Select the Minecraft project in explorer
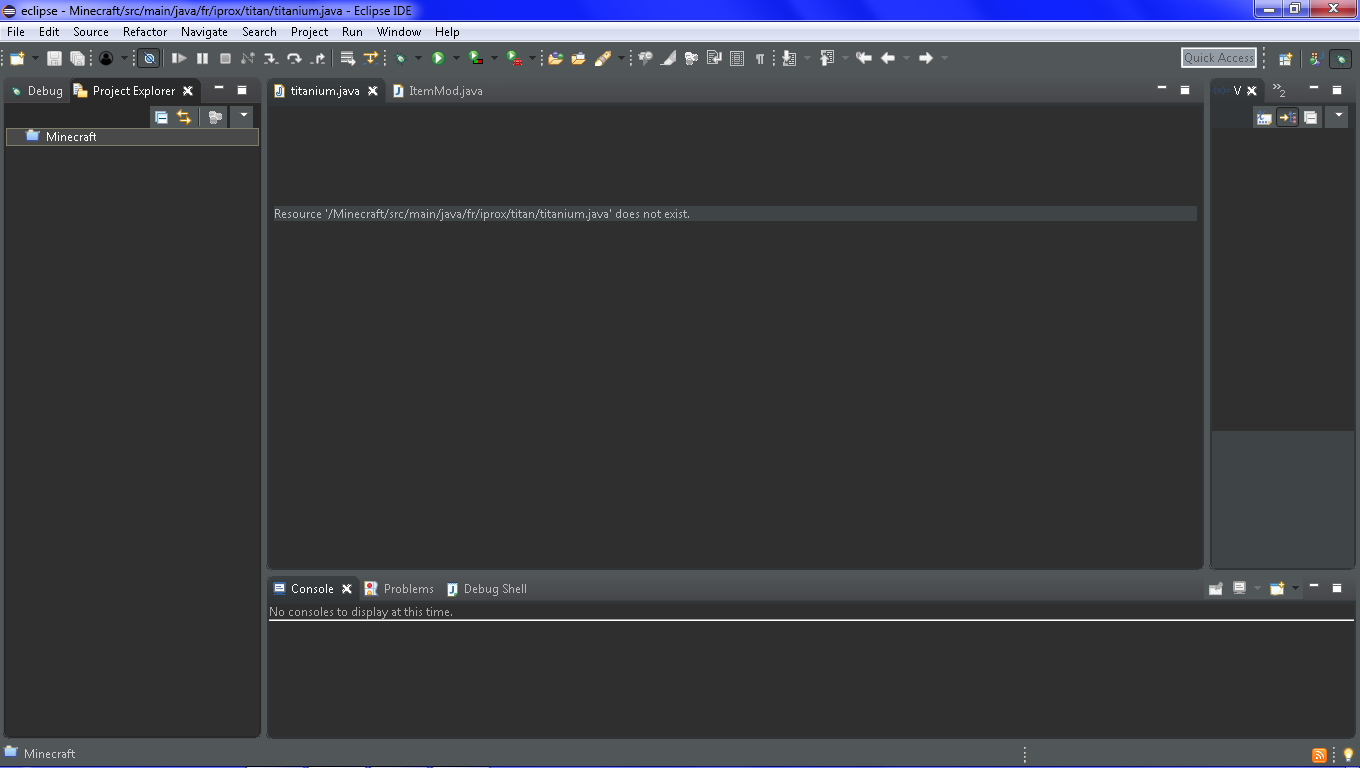Image resolution: width=1360 pixels, height=772 pixels. [x=71, y=137]
